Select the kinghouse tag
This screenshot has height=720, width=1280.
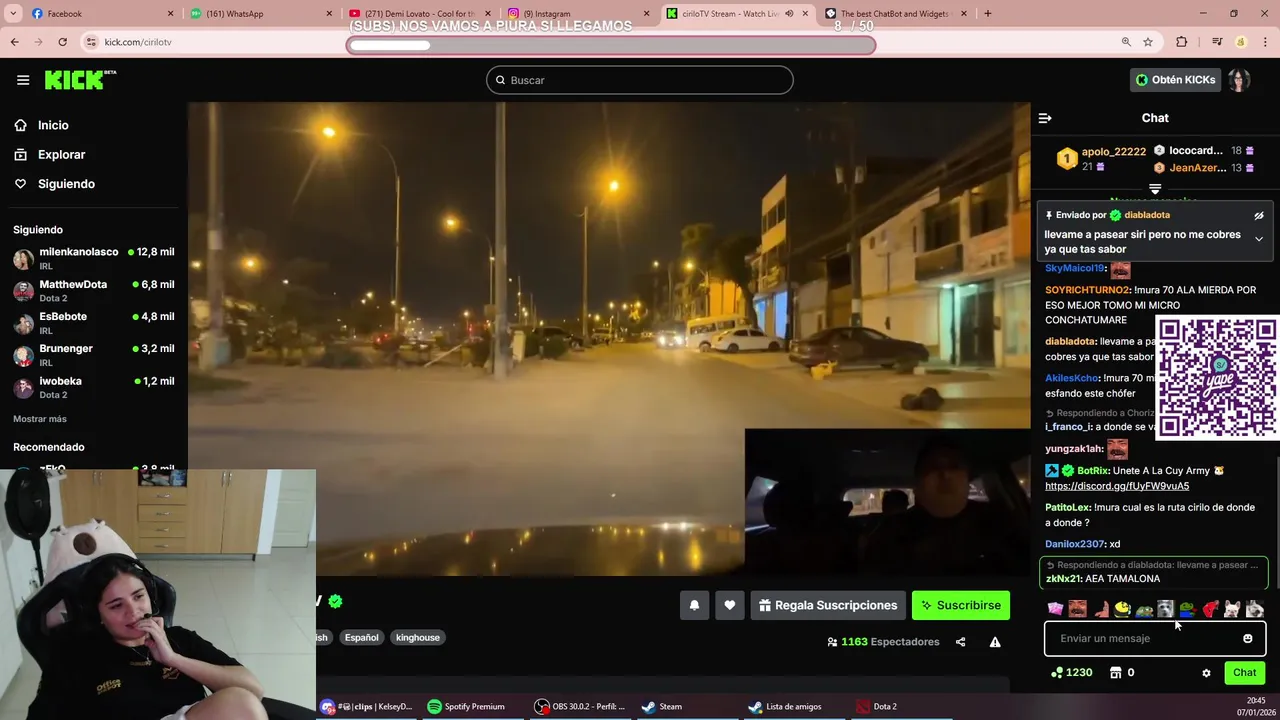pos(418,637)
